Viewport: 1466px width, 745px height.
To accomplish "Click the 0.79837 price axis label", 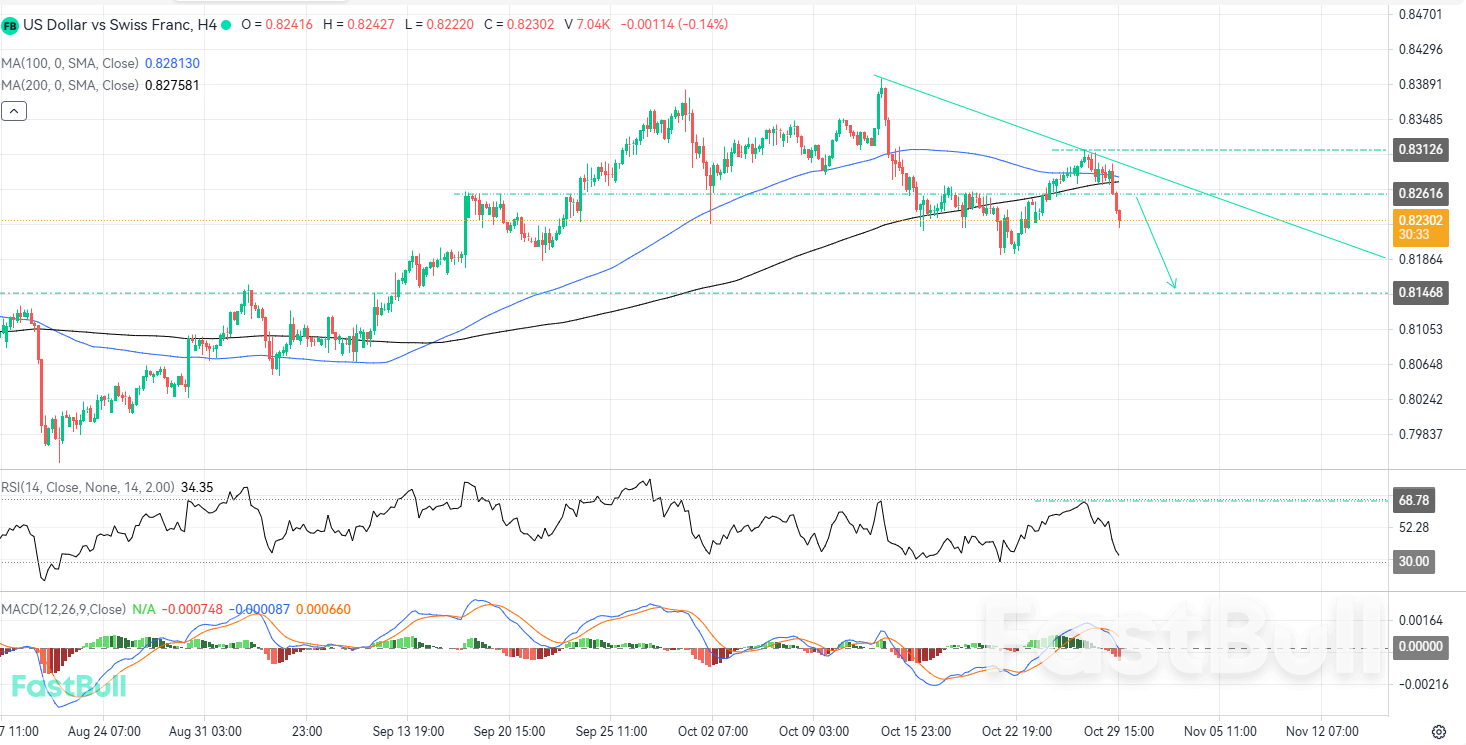I will (x=1420, y=434).
